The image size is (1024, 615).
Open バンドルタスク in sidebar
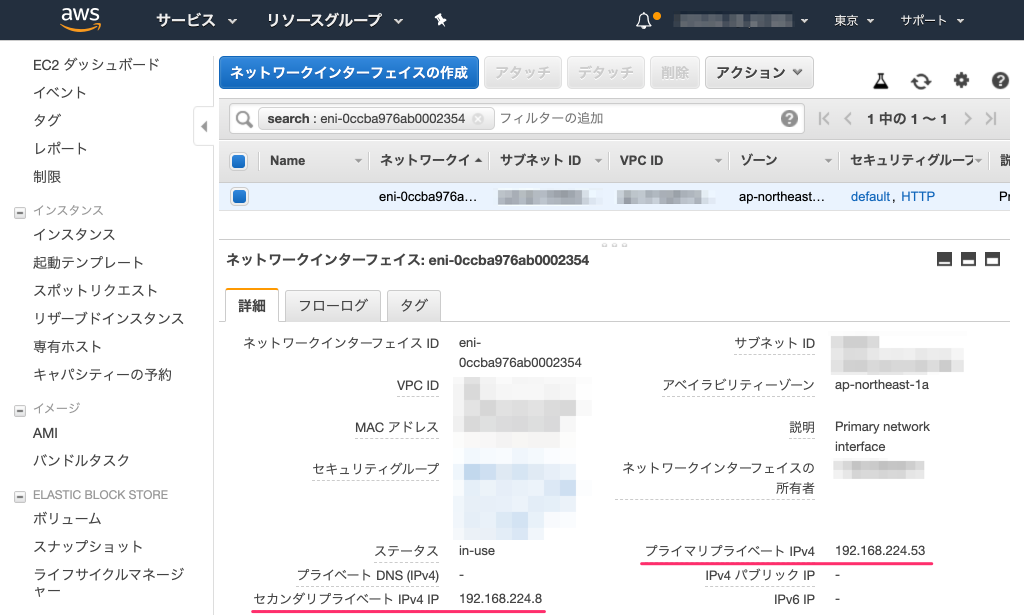point(81,461)
